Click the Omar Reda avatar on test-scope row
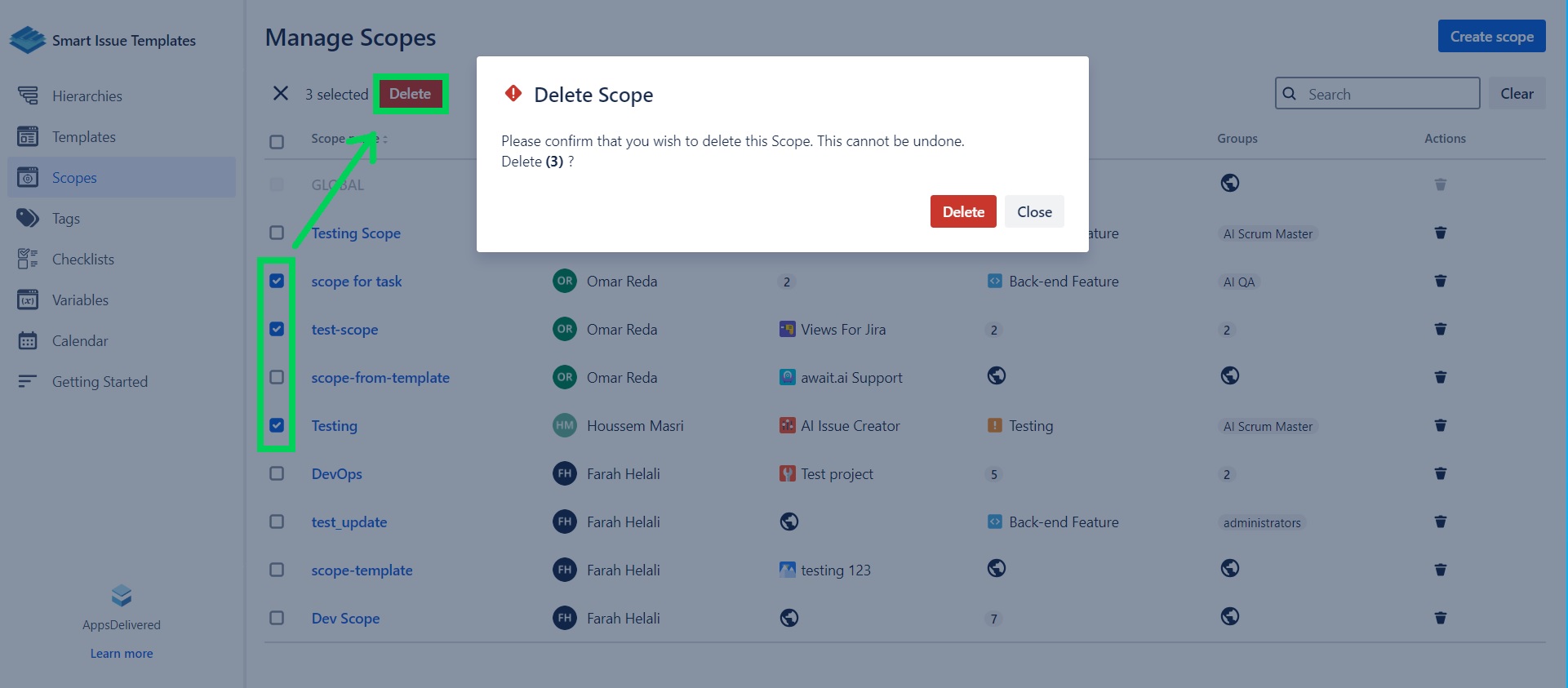The width and height of the screenshot is (1568, 688). coord(564,329)
